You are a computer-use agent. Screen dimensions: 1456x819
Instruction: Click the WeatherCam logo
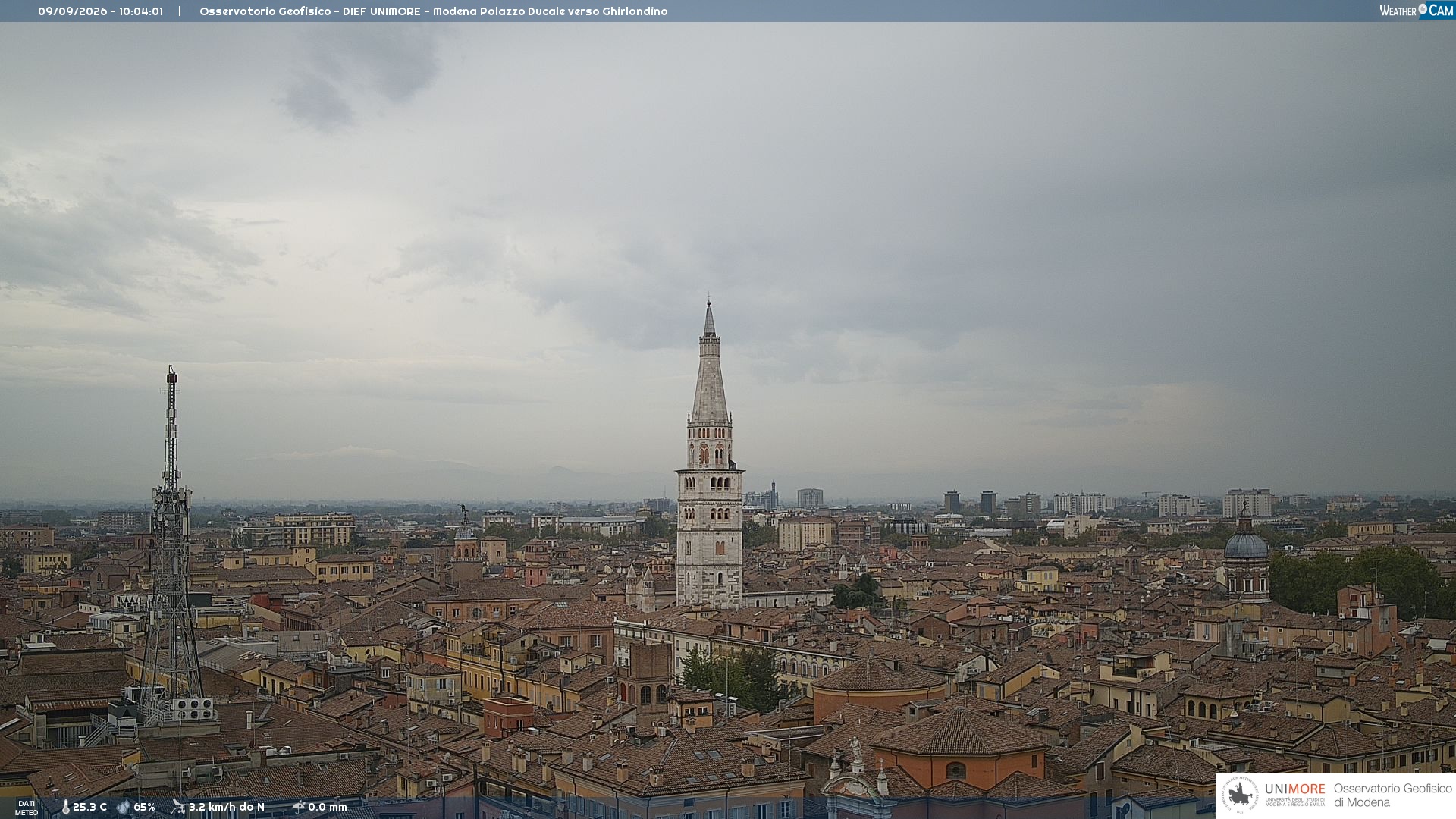pyautogui.click(x=1416, y=11)
